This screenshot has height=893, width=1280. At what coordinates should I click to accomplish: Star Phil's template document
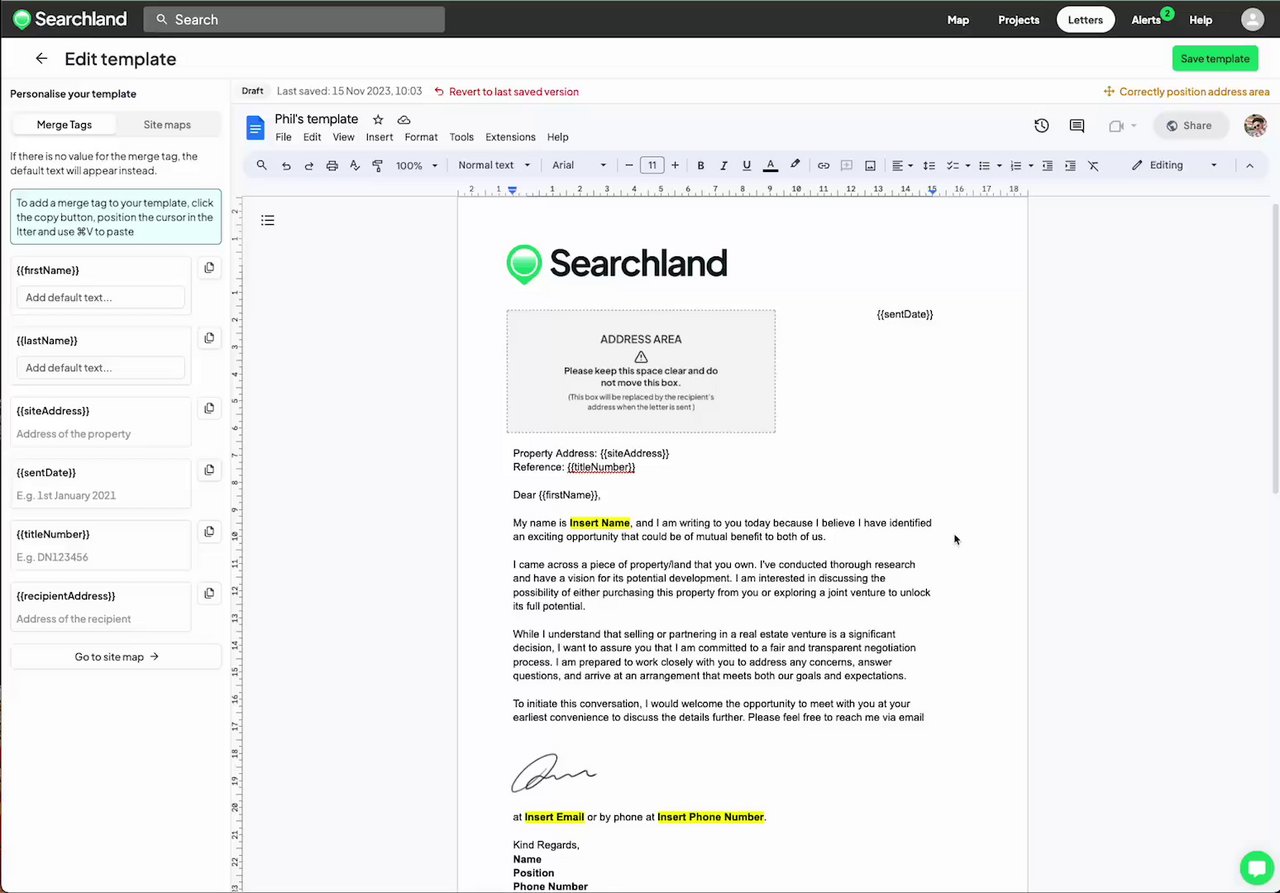(378, 120)
